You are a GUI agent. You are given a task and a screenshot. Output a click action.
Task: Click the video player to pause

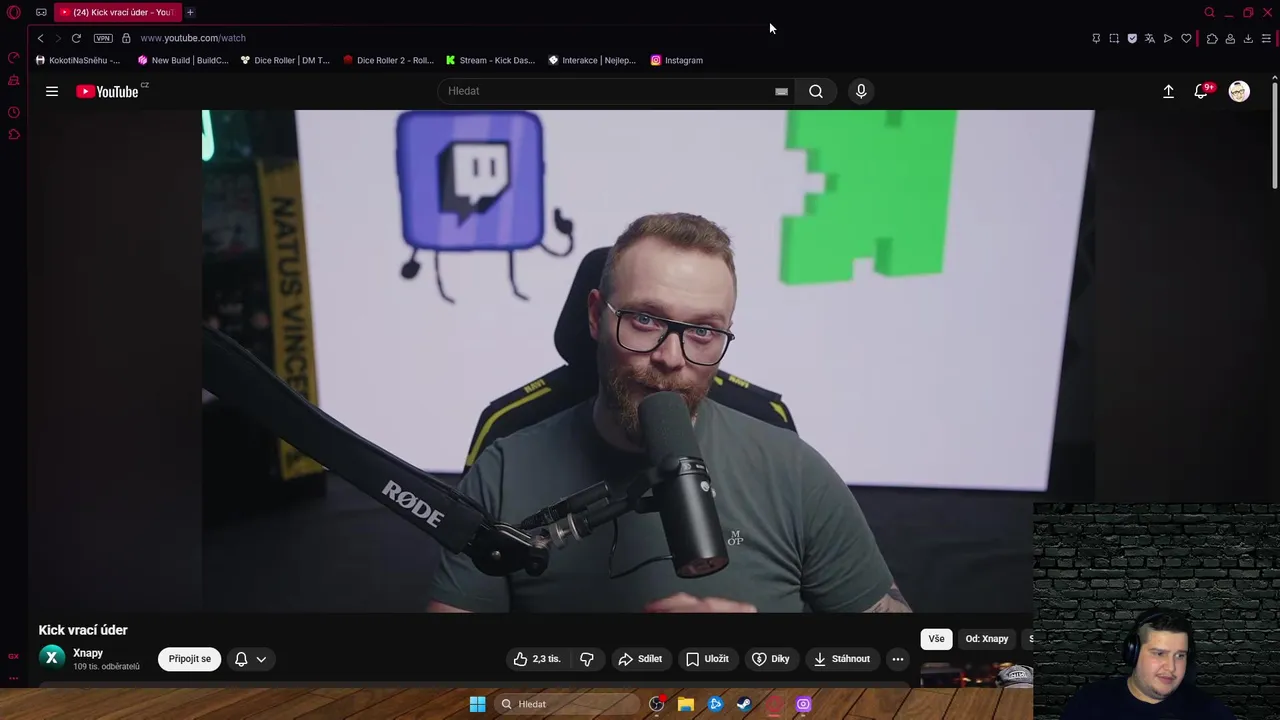point(648,361)
